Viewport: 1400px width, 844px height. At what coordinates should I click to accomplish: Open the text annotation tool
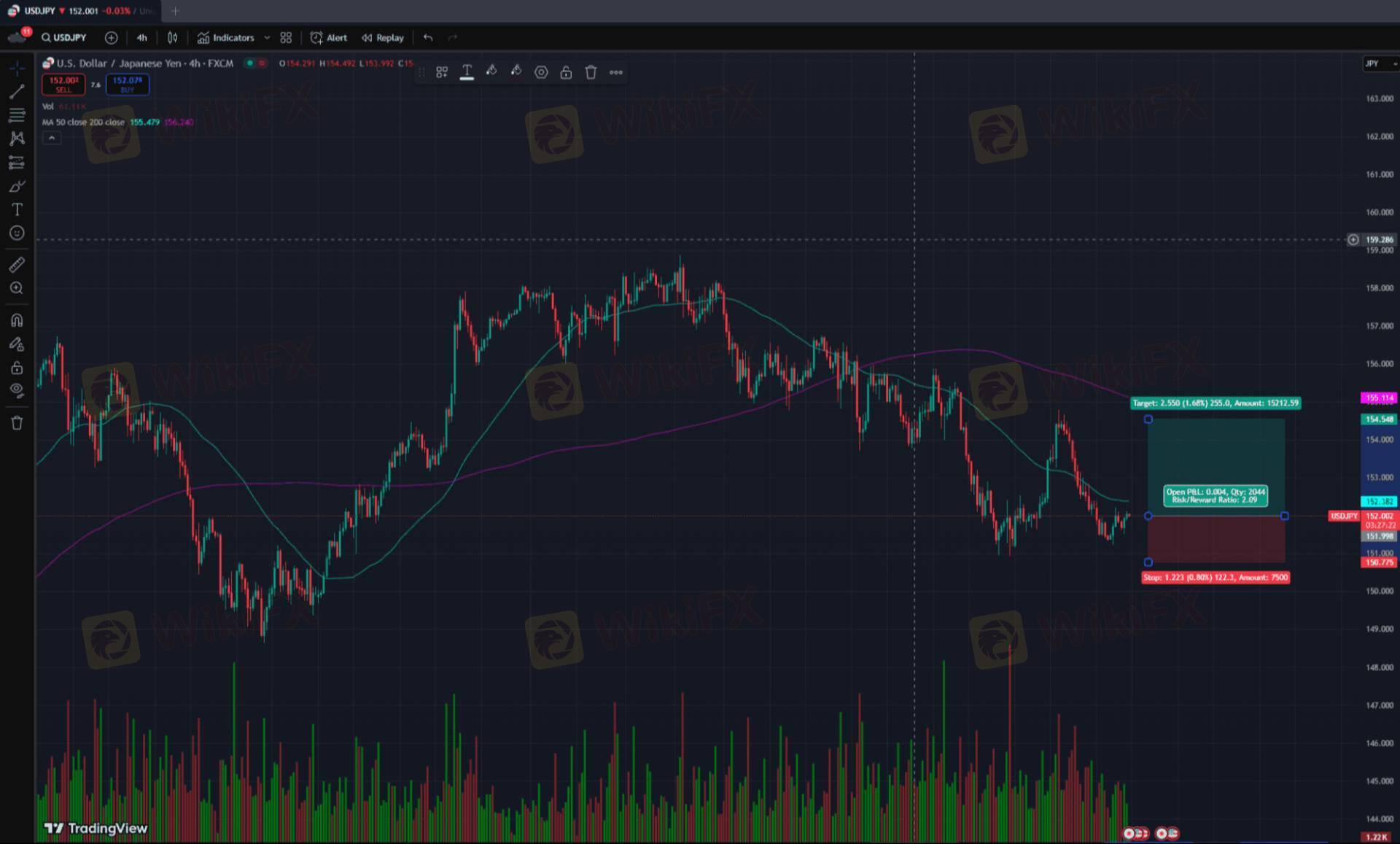(x=17, y=209)
